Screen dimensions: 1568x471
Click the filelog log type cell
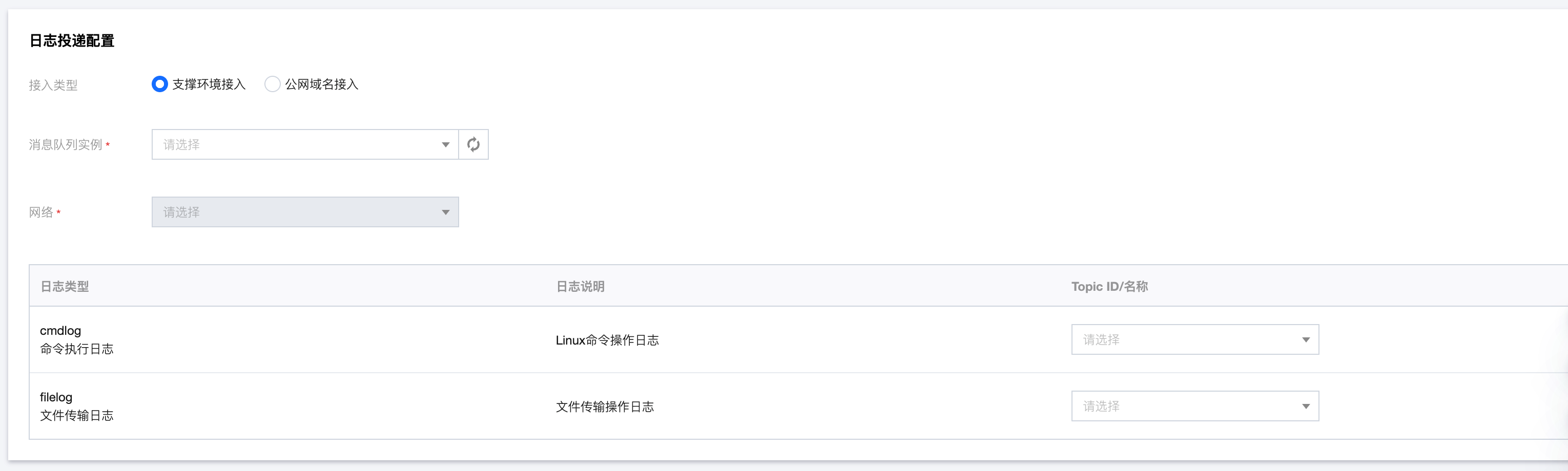pos(76,406)
